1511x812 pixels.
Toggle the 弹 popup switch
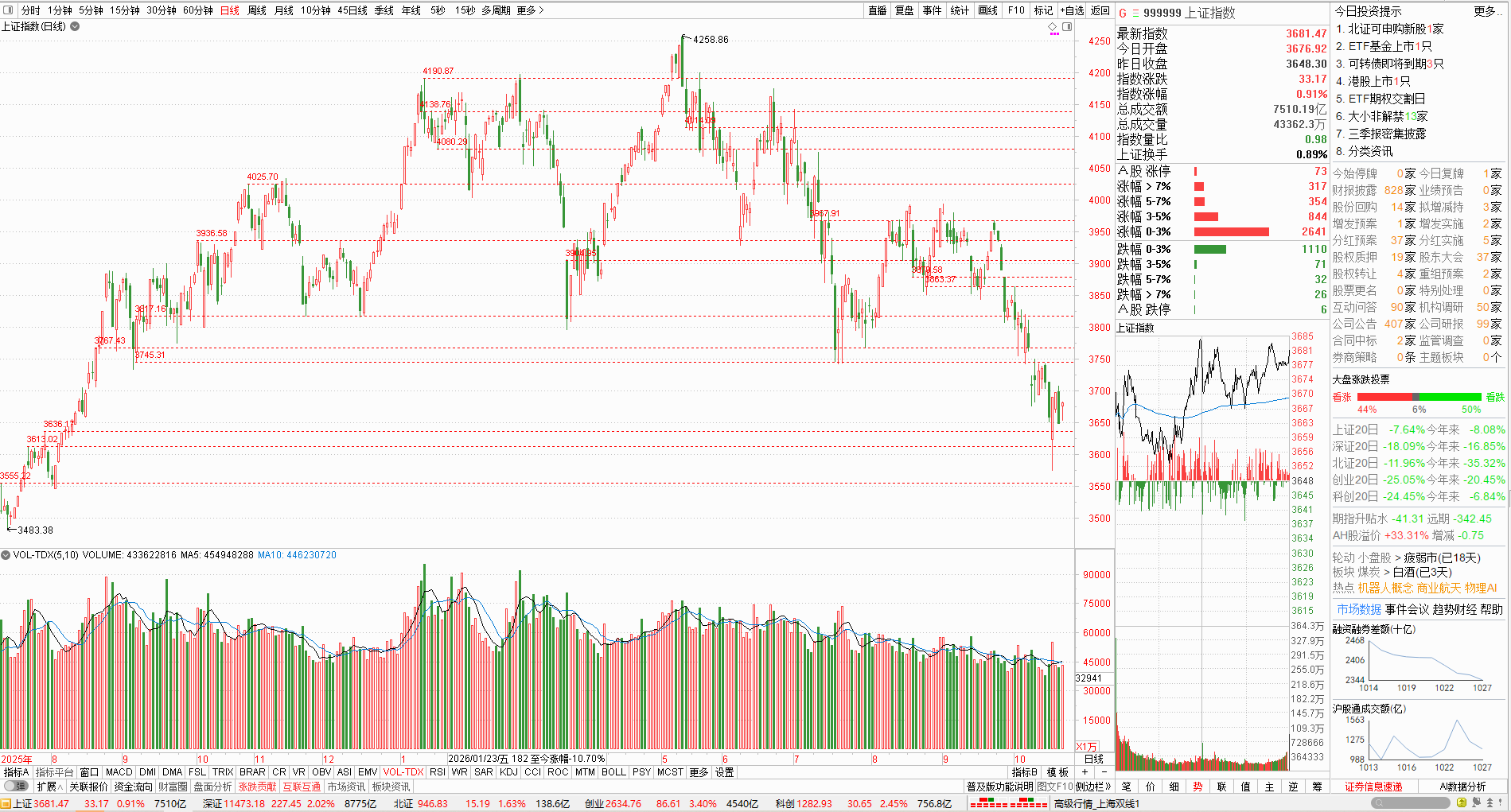16,787
